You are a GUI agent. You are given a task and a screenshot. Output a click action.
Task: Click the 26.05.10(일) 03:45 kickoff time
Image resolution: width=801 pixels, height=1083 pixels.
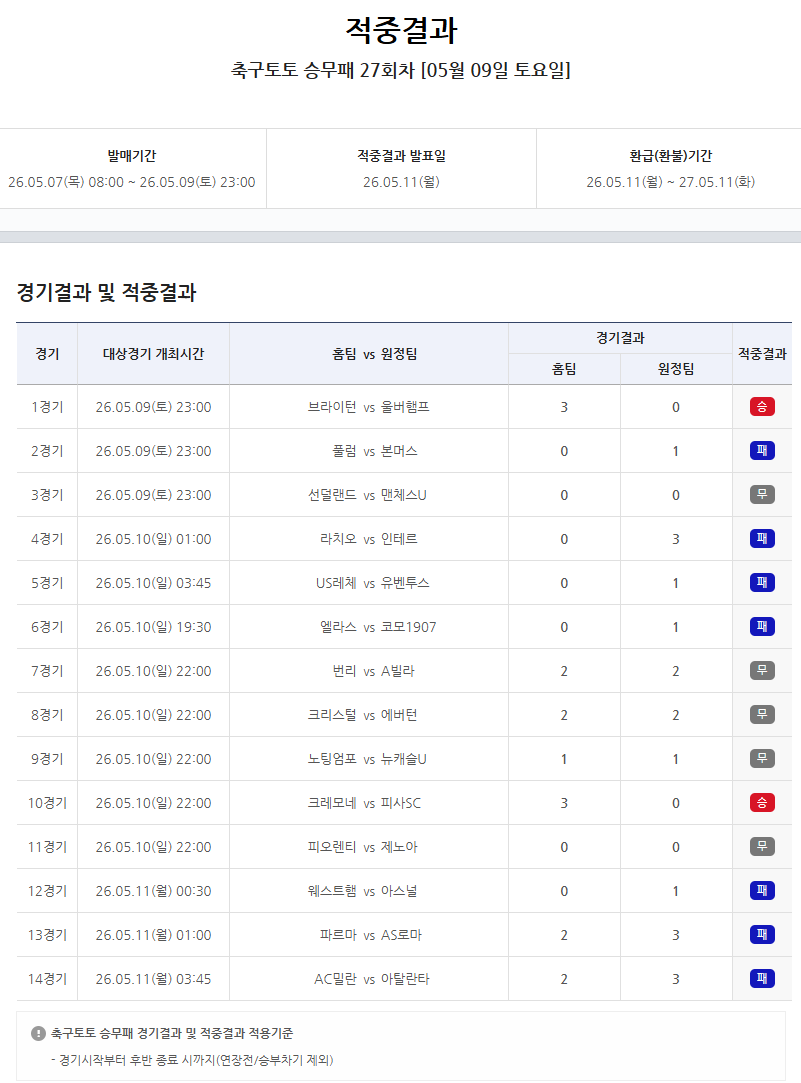point(153,583)
